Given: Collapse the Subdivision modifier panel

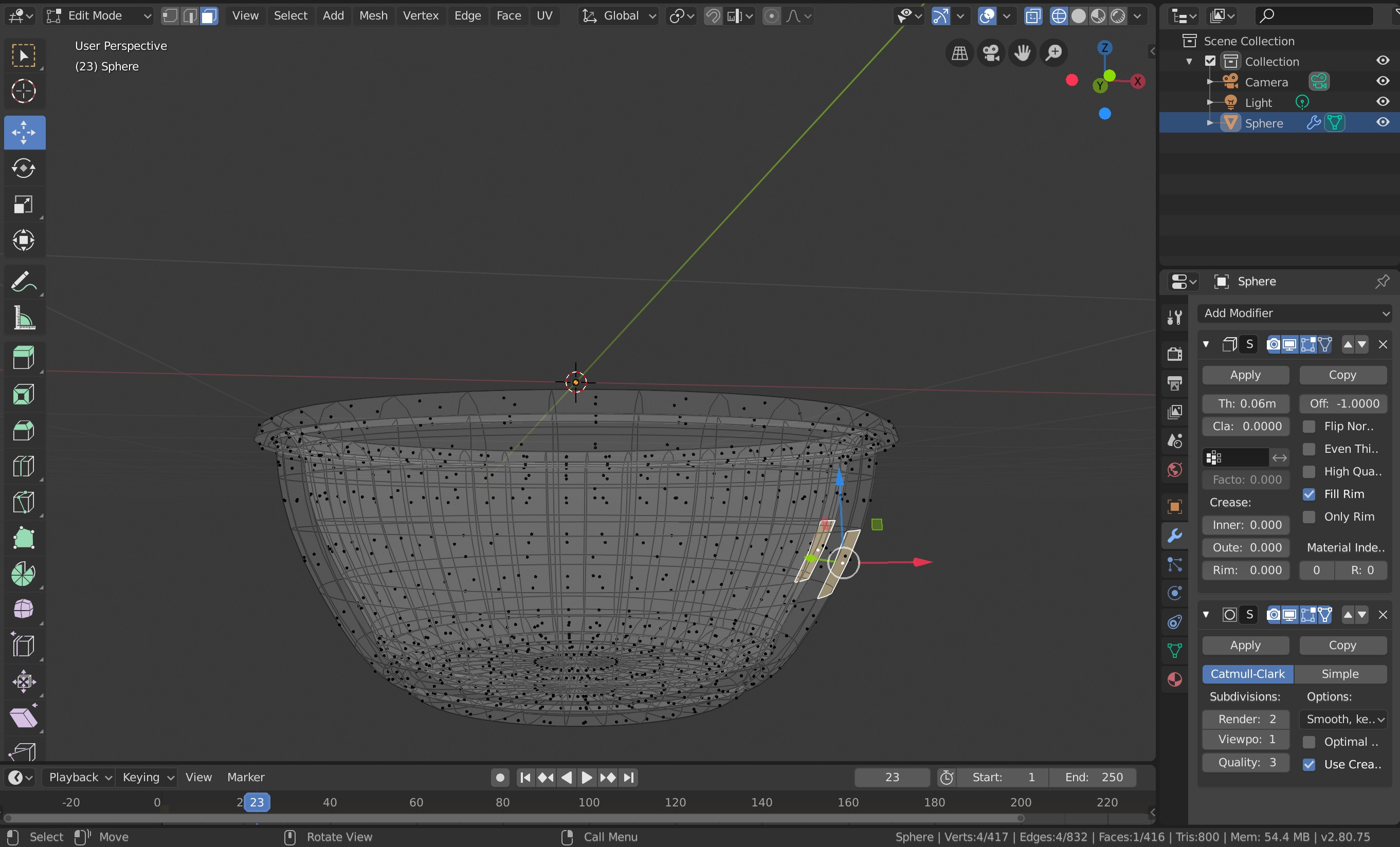Looking at the screenshot, I should tap(1206, 615).
